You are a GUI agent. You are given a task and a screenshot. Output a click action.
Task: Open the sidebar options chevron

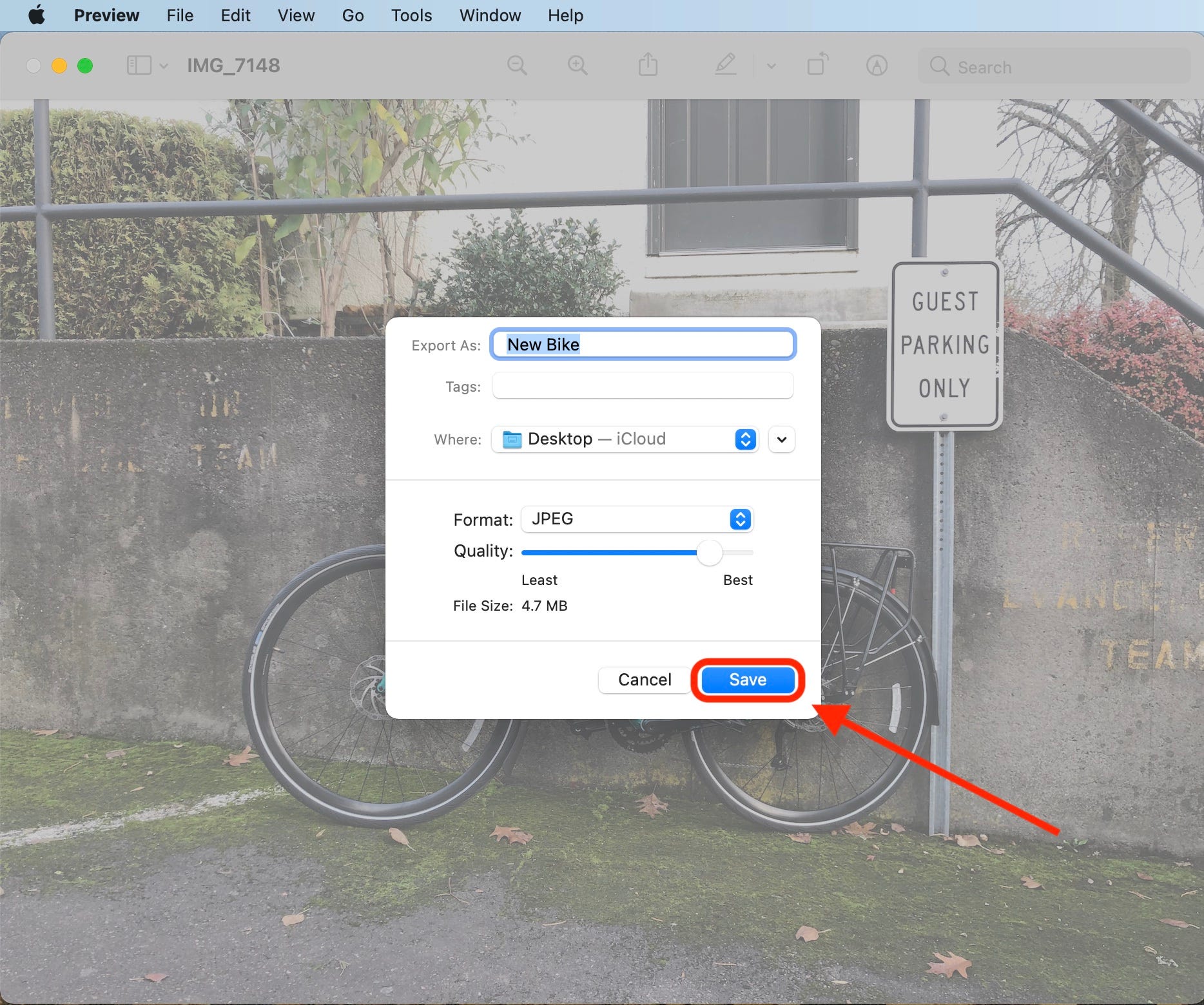(164, 65)
